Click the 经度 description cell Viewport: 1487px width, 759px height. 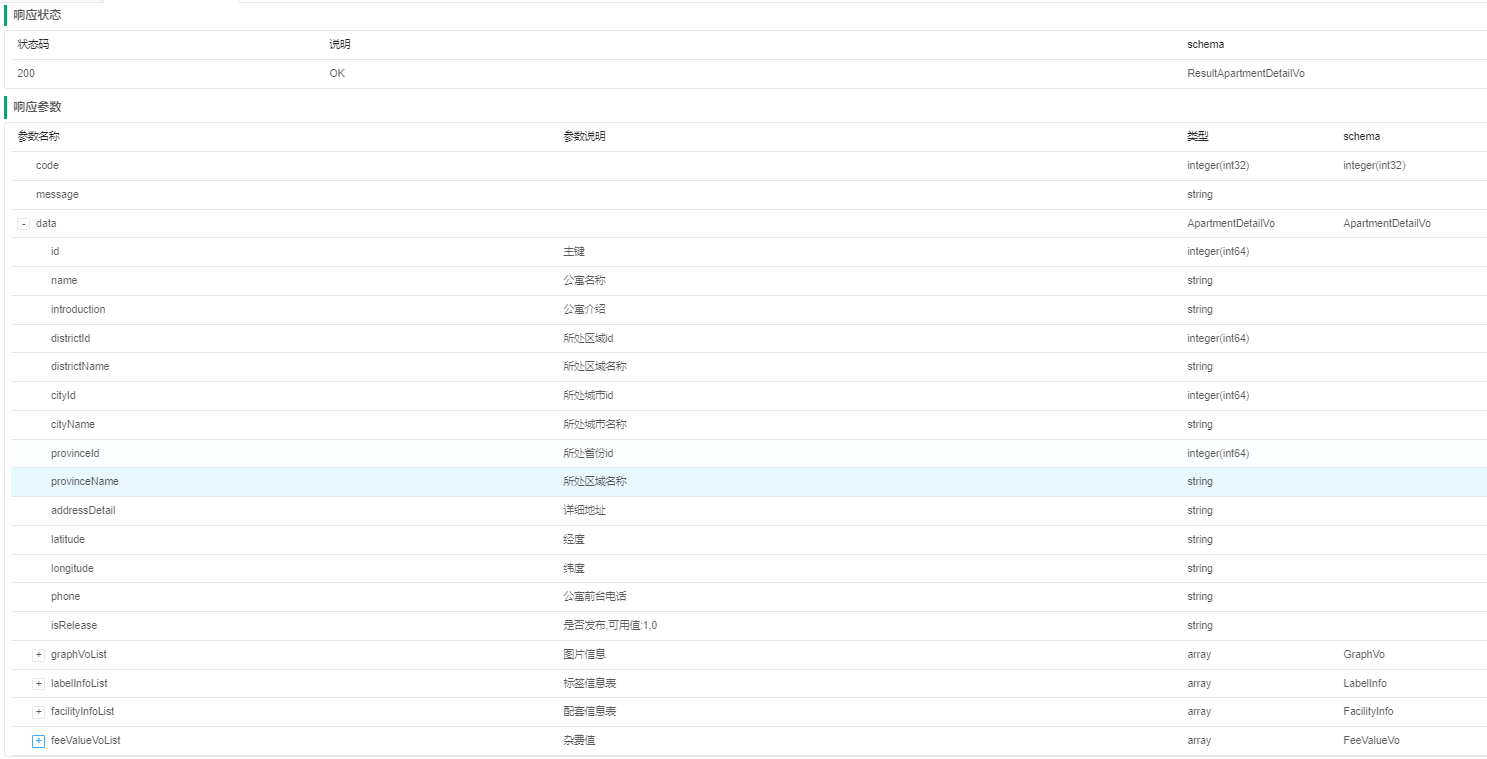(574, 540)
